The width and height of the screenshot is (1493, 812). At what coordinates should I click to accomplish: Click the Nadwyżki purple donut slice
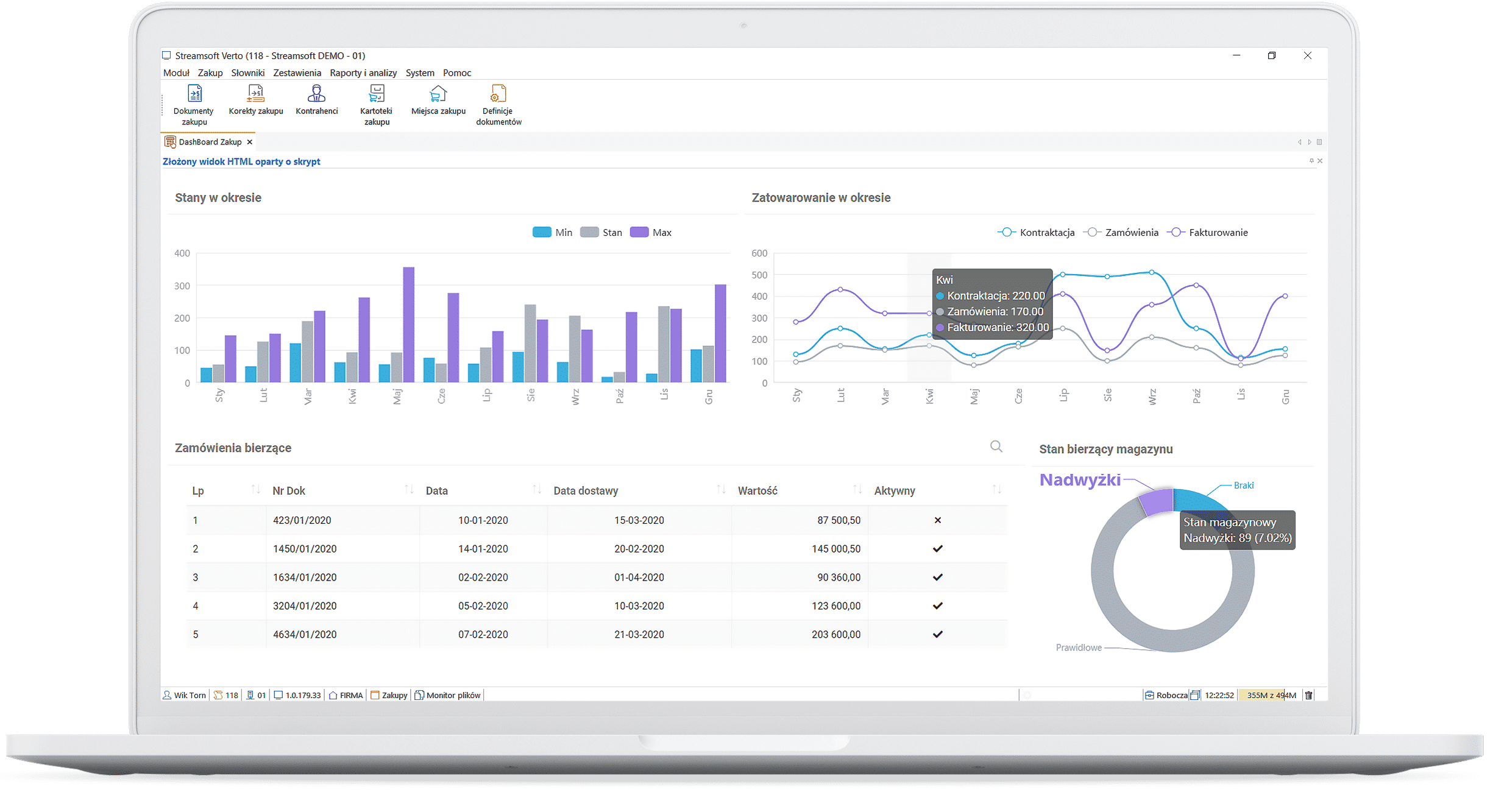[x=1157, y=503]
